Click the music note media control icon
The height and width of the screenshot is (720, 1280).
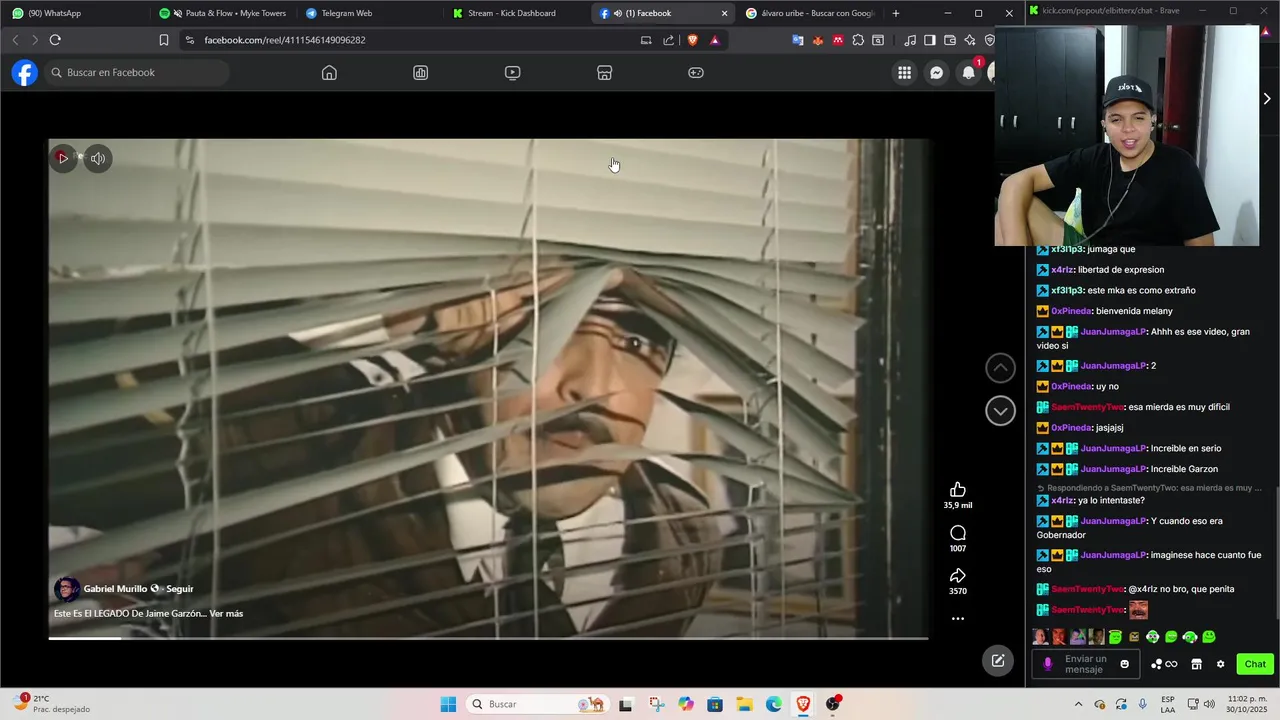[909, 40]
